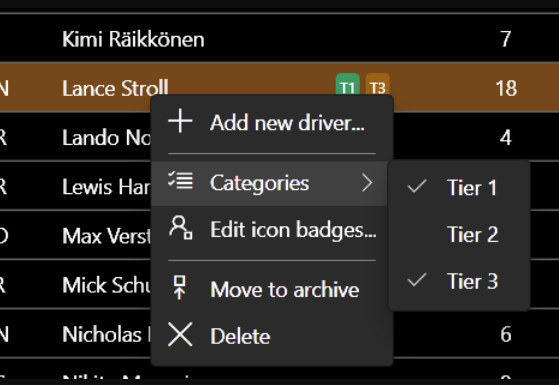This screenshot has width=559, height=385.
Task: Click the X icon next to Delete
Action: click(180, 334)
